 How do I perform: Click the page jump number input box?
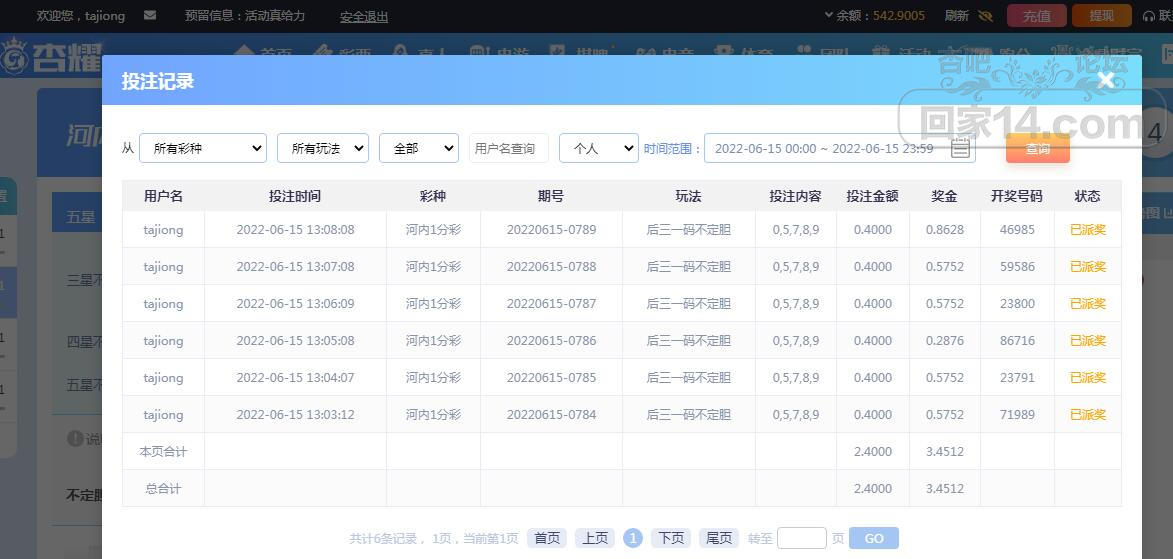tap(801, 538)
